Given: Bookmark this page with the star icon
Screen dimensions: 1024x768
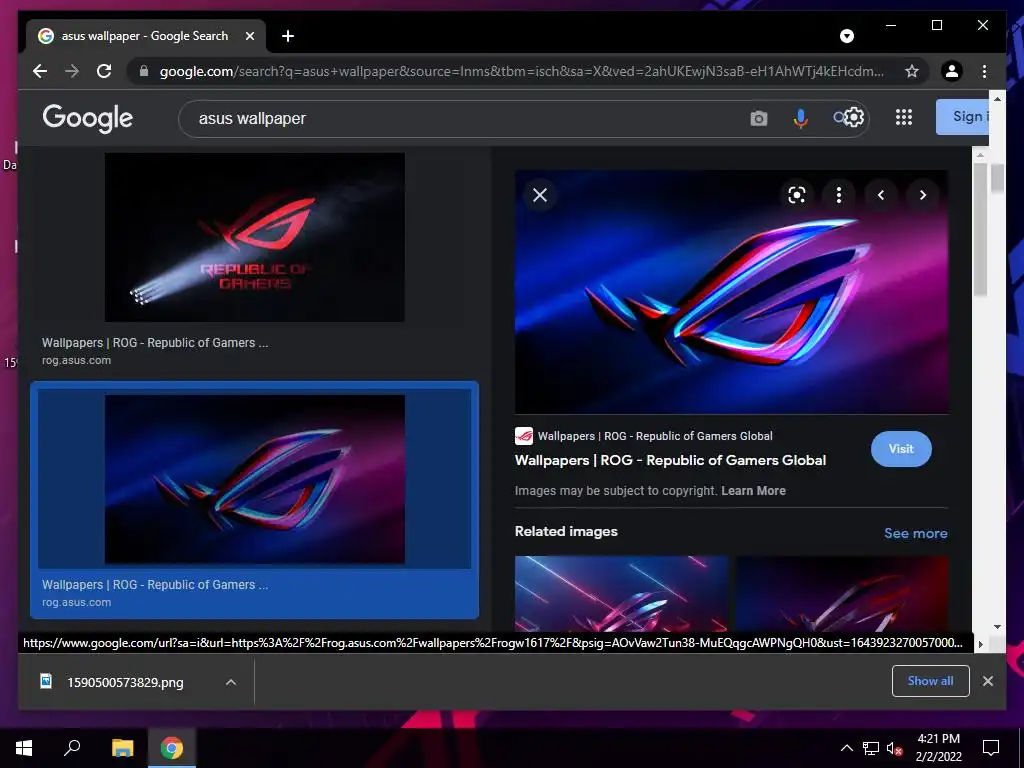Looking at the screenshot, I should click(912, 71).
